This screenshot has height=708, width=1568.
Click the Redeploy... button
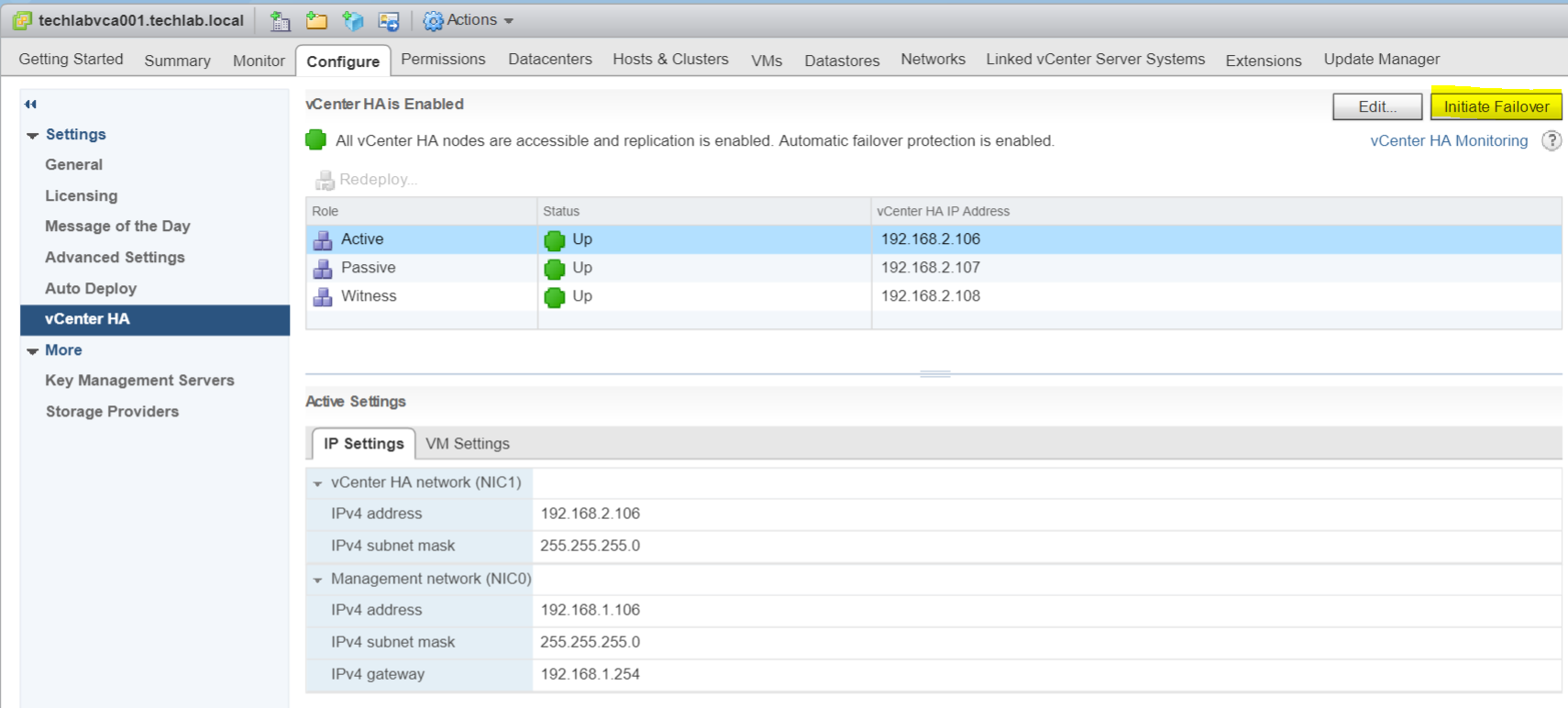coord(367,179)
